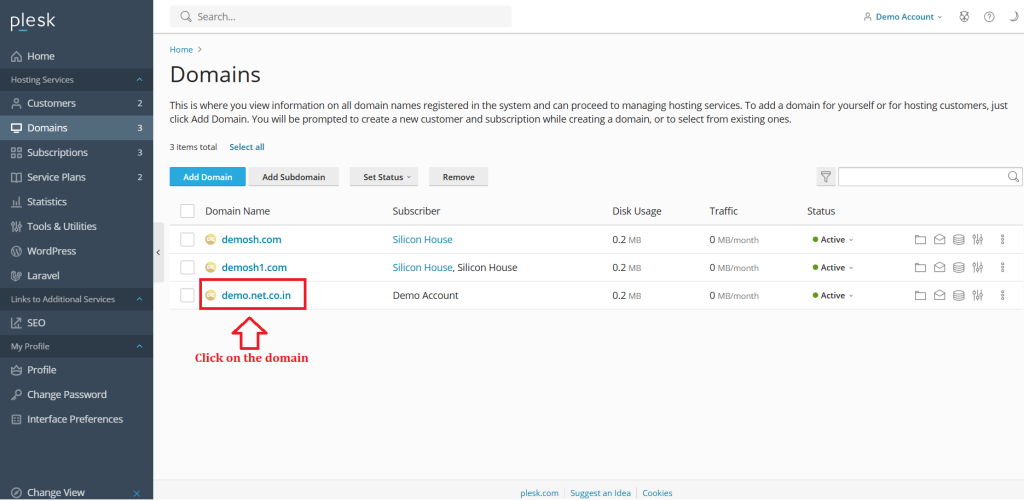This screenshot has height=501, width=1024.
Task: Open hosting settings sliders icon for demosh.com
Action: pos(977,240)
